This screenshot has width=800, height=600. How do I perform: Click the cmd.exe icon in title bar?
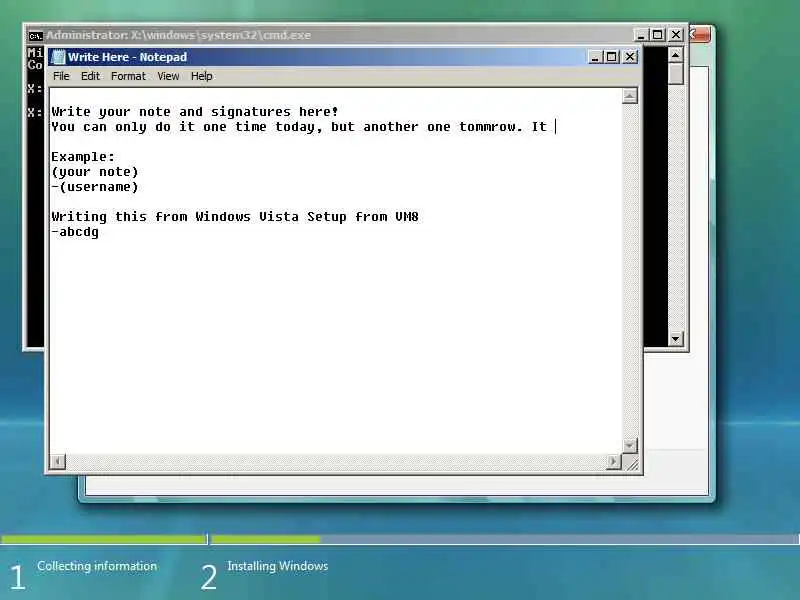point(35,35)
